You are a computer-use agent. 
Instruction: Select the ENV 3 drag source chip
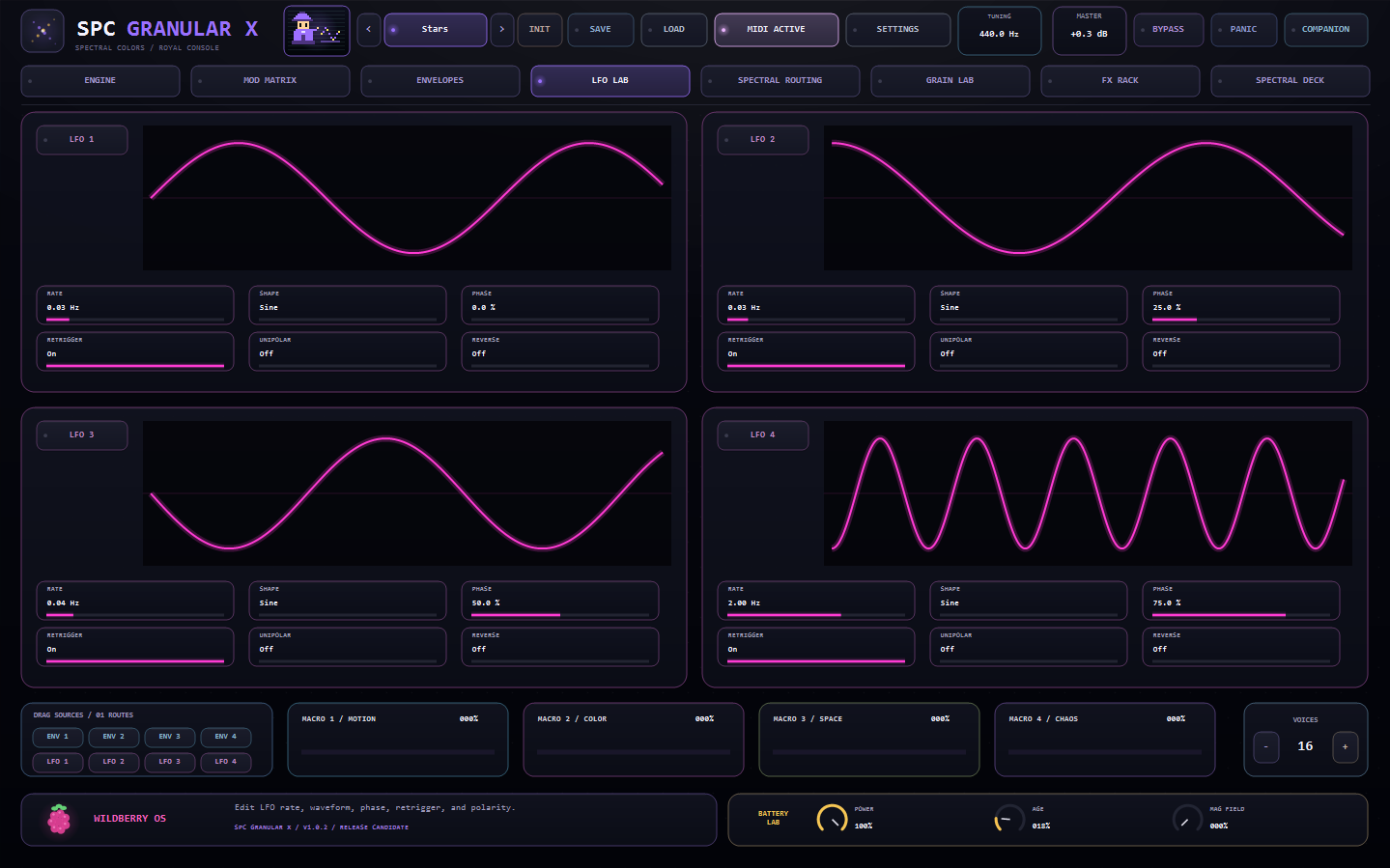[170, 737]
